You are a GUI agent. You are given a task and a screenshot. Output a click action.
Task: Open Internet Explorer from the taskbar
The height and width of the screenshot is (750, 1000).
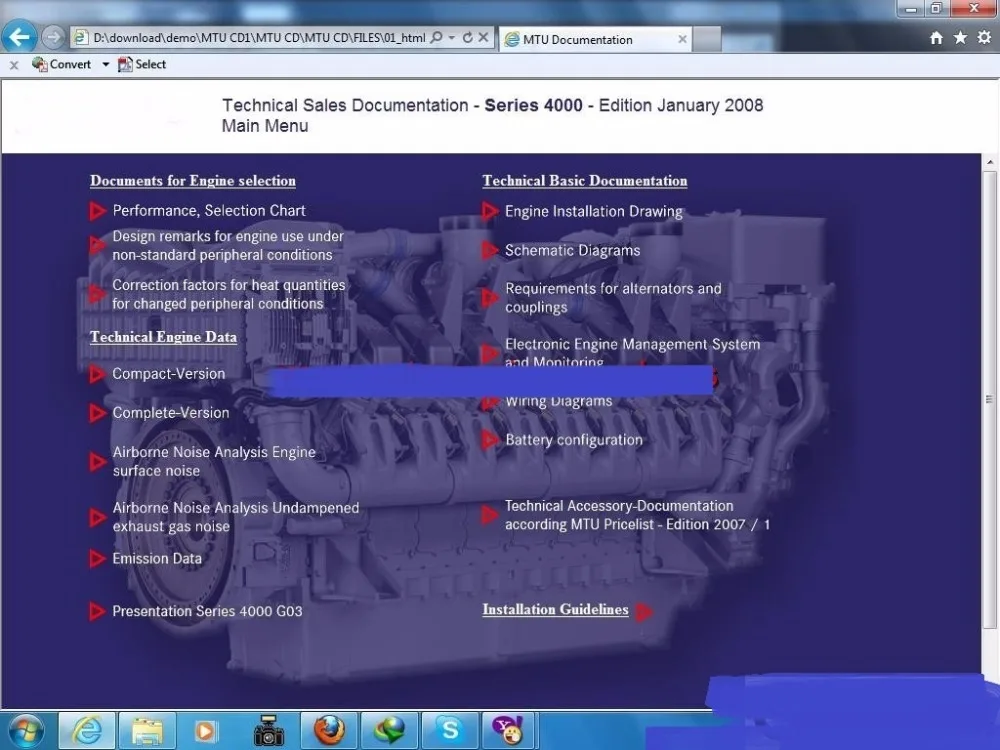coord(87,730)
